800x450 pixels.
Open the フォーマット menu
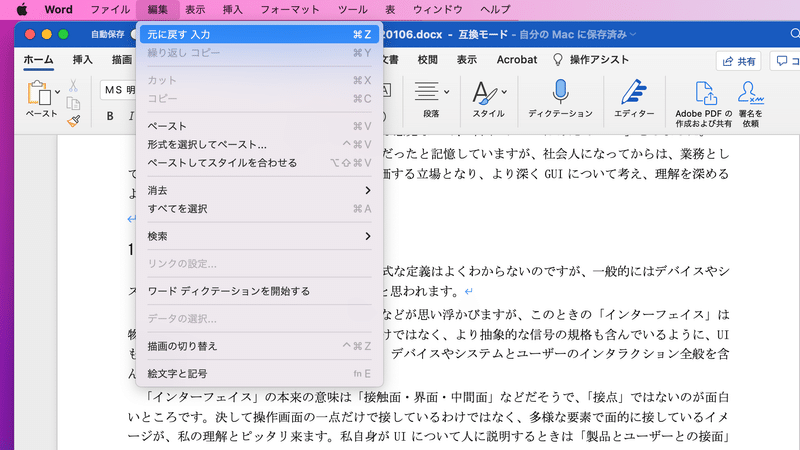[x=290, y=9]
